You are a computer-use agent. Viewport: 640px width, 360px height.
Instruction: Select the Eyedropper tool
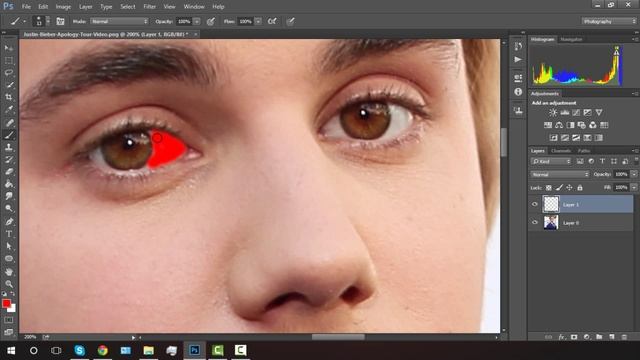(x=9, y=109)
